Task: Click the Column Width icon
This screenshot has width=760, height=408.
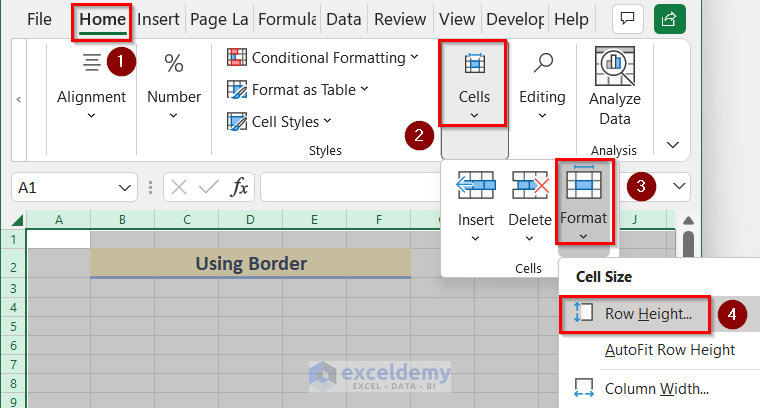Action: coord(584,388)
